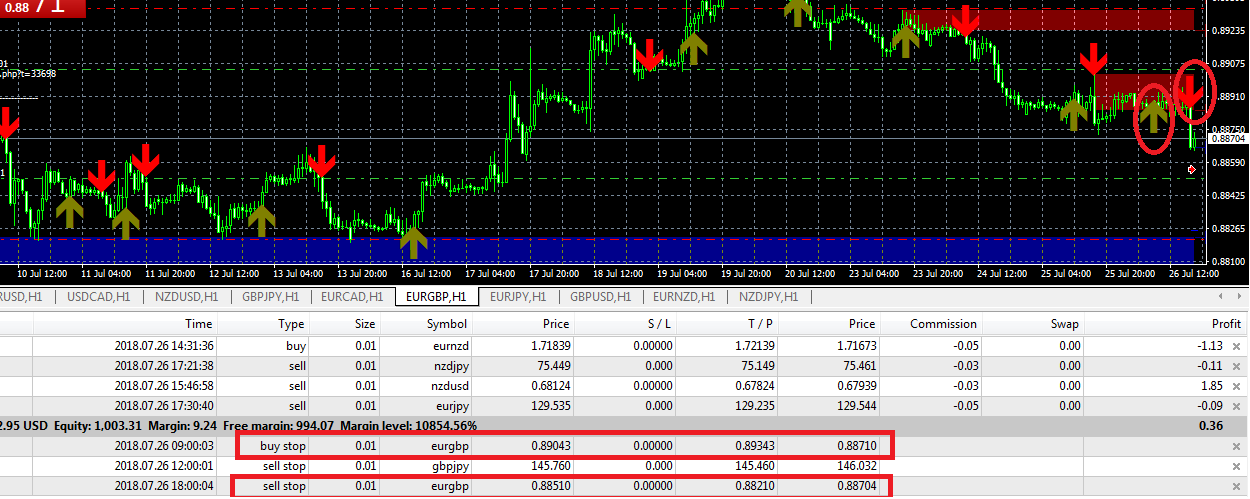Click the circled olive up arrow signal

1154,113
